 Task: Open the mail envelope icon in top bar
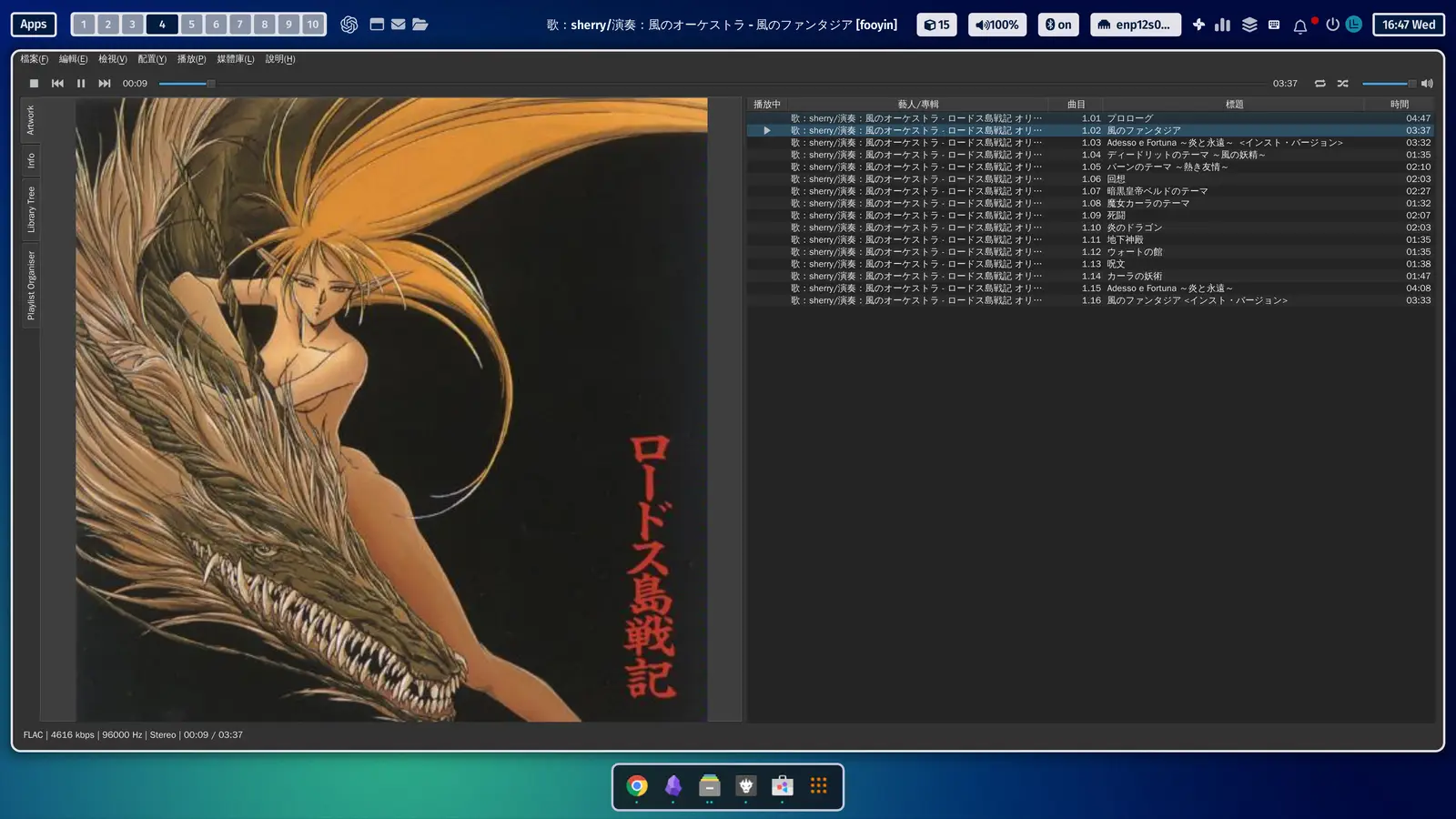click(399, 25)
